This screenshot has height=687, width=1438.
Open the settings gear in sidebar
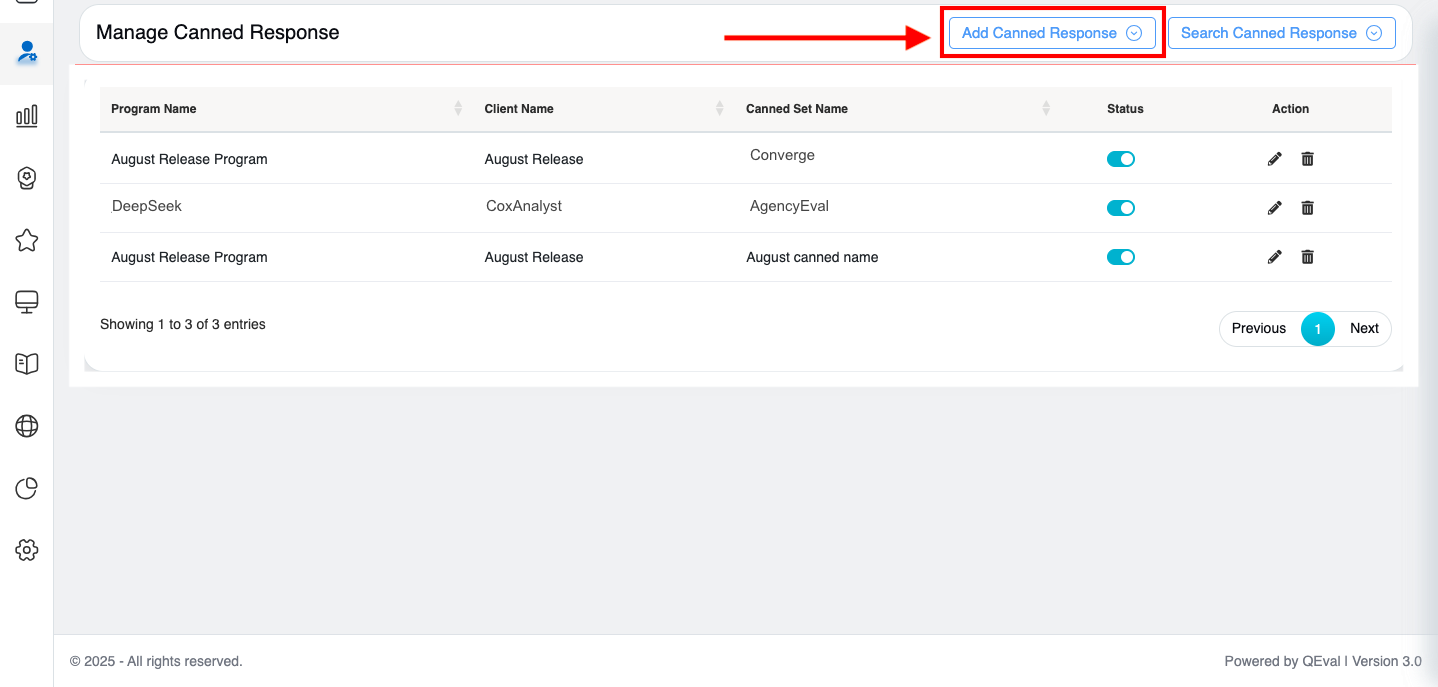click(27, 550)
